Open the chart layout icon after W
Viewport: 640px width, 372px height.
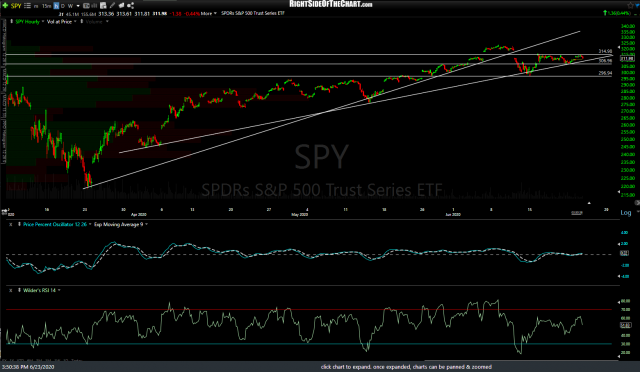[x=86, y=6]
